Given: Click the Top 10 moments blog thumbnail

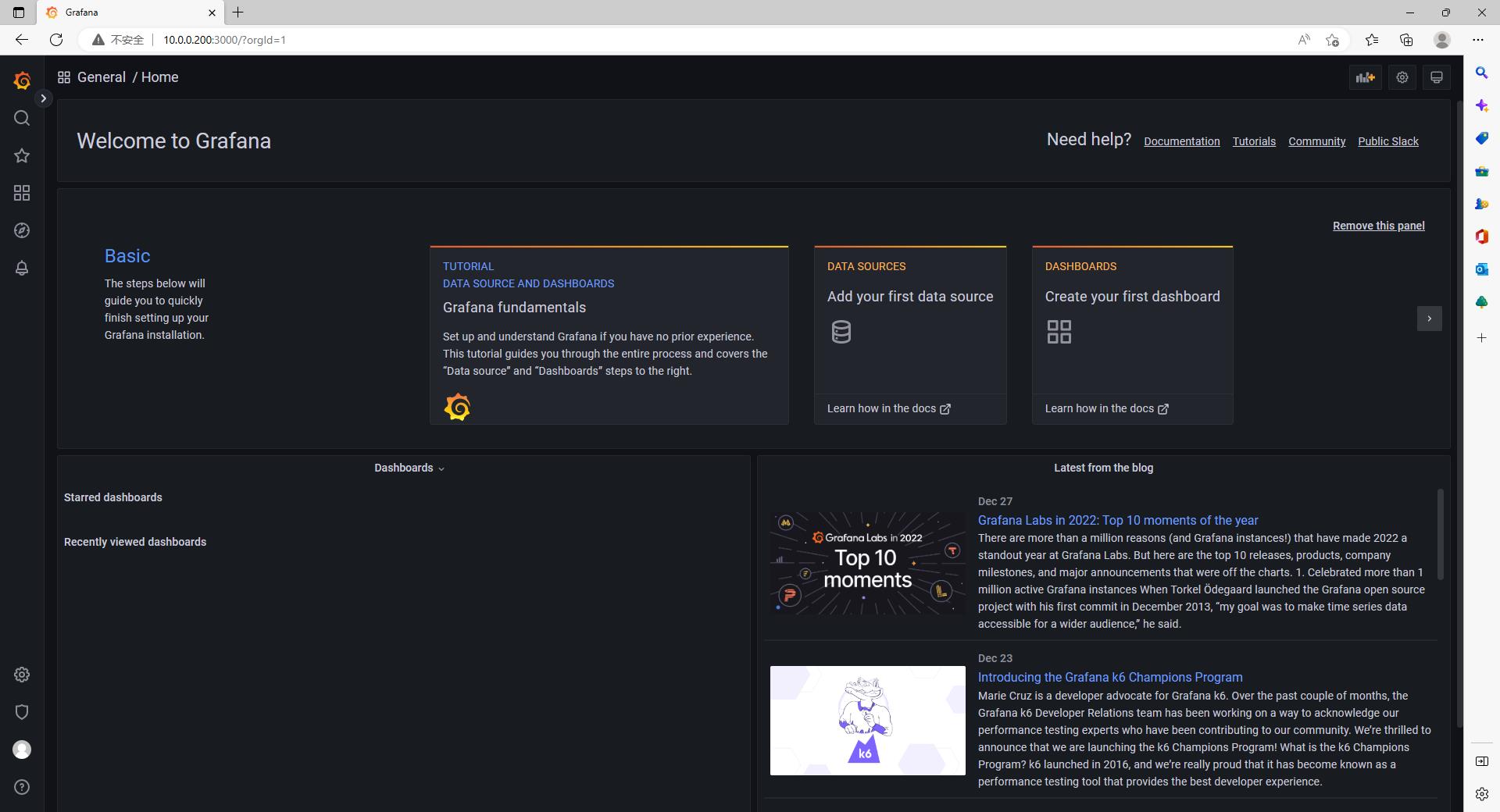Looking at the screenshot, I should pyautogui.click(x=867, y=563).
